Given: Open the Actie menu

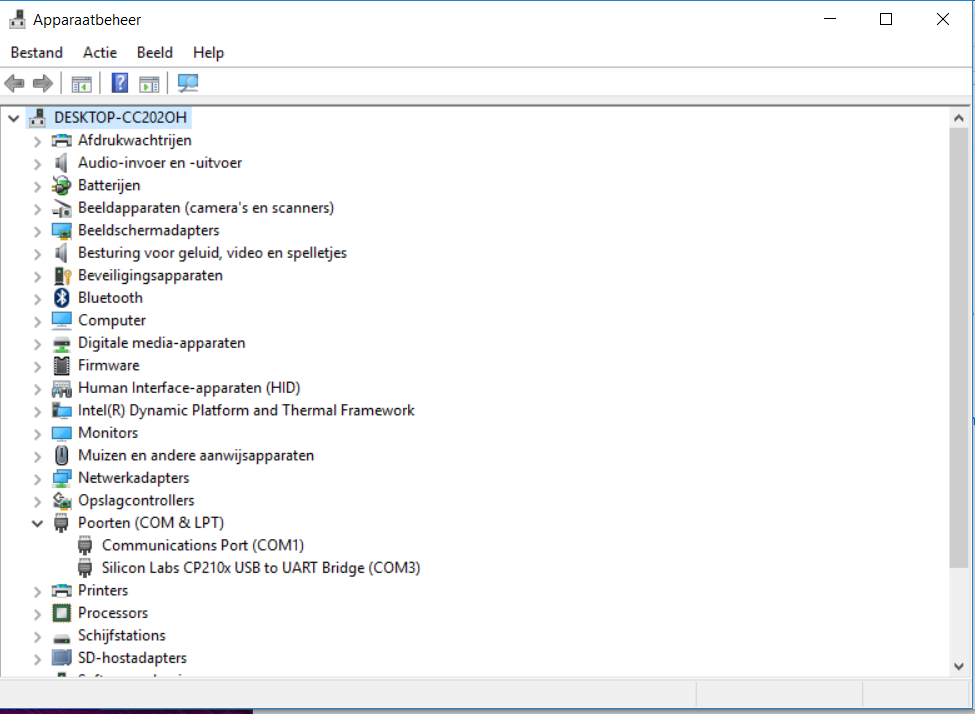Looking at the screenshot, I should [100, 52].
